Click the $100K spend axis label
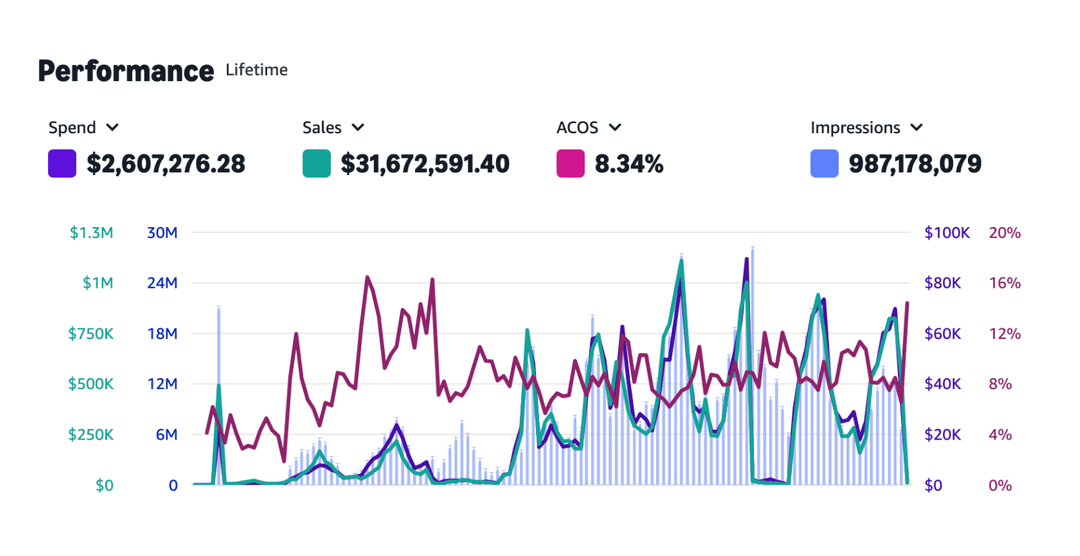The height and width of the screenshot is (556, 1080). click(x=946, y=233)
